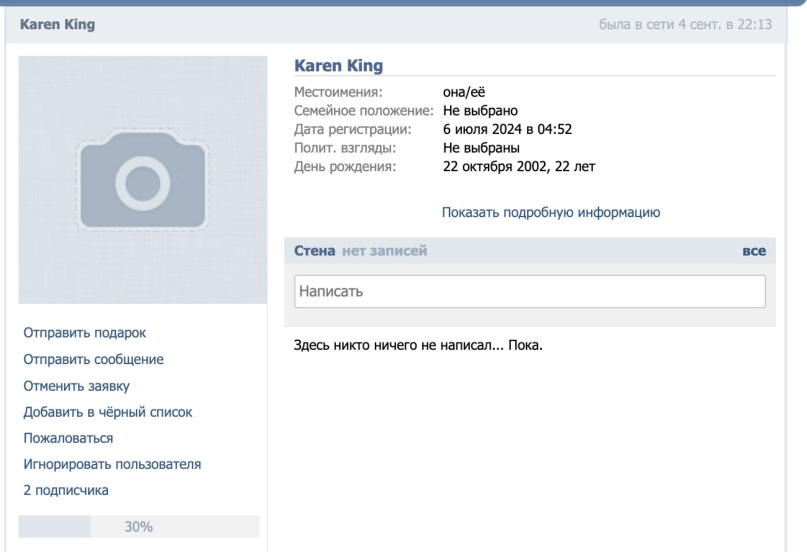The width and height of the screenshot is (807, 552).
Task: Click registration date 6 июля 2024 в 04:52
Action: (x=507, y=129)
